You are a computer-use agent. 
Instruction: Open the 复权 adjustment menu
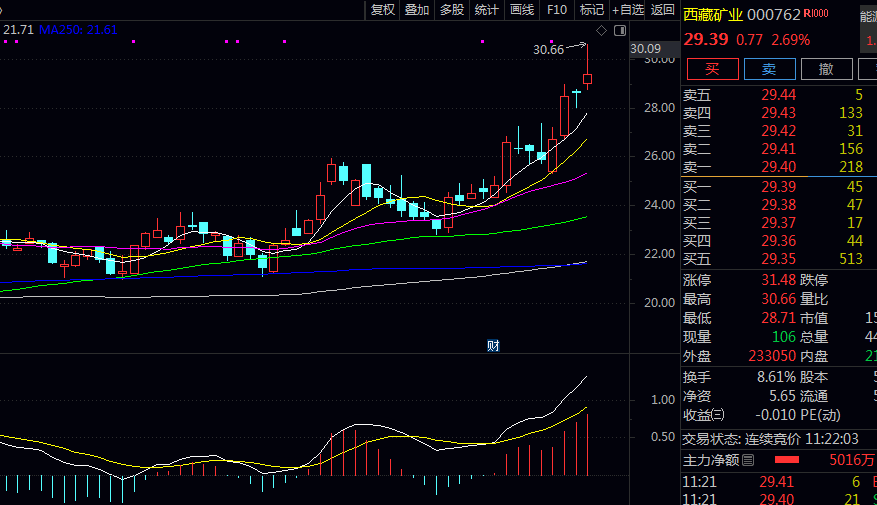pyautogui.click(x=383, y=10)
